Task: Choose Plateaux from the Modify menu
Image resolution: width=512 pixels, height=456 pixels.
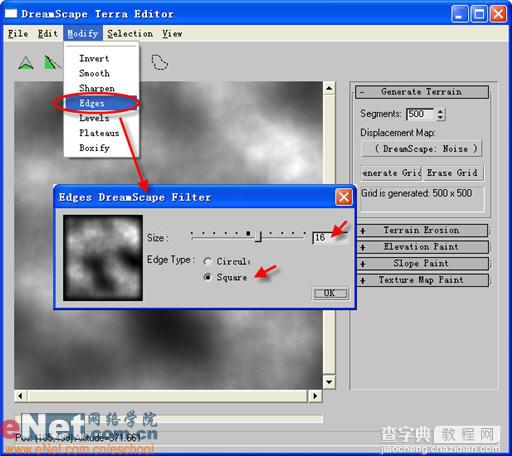Action: (101, 133)
